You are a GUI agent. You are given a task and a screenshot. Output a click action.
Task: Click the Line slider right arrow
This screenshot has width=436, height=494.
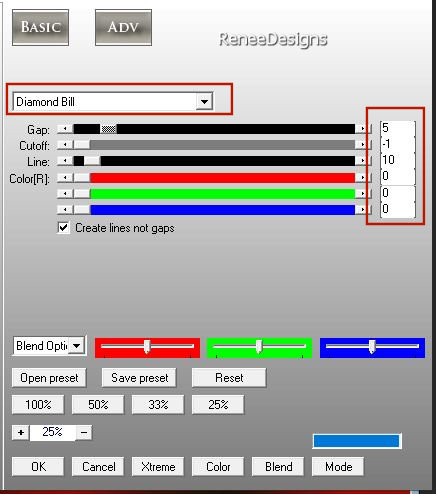362,161
